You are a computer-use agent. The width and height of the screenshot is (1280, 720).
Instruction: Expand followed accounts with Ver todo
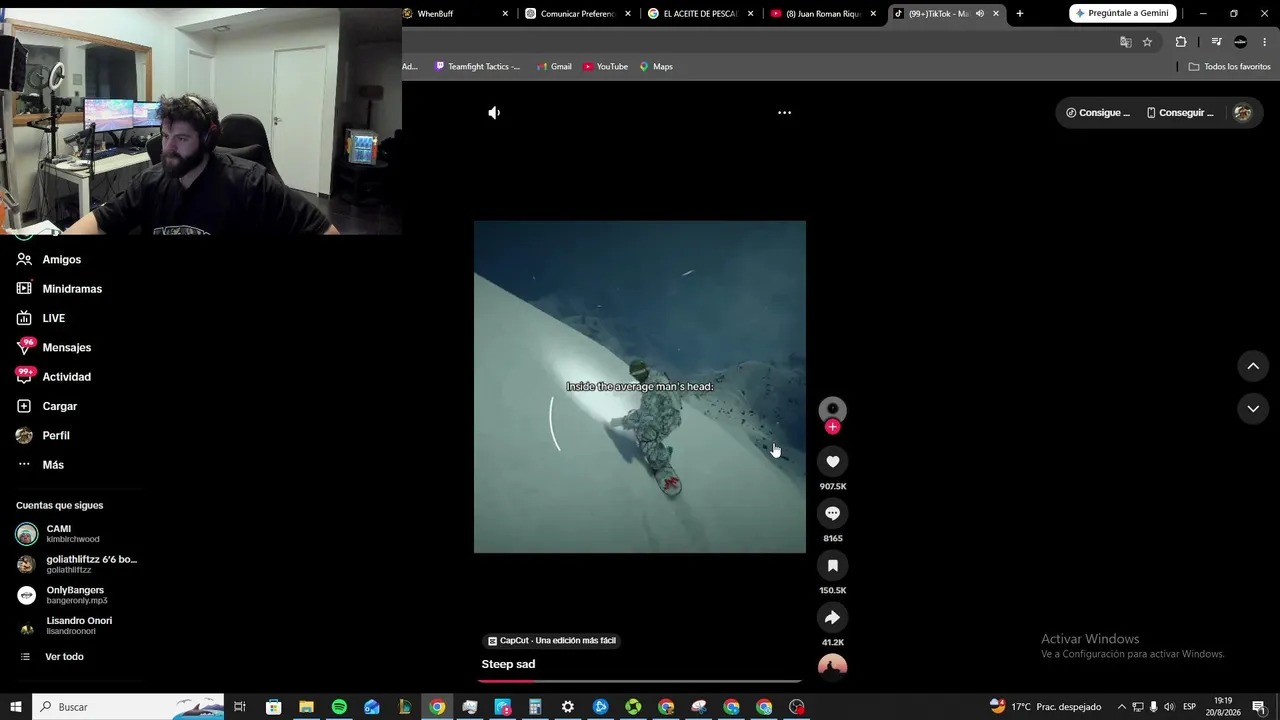[x=64, y=657]
